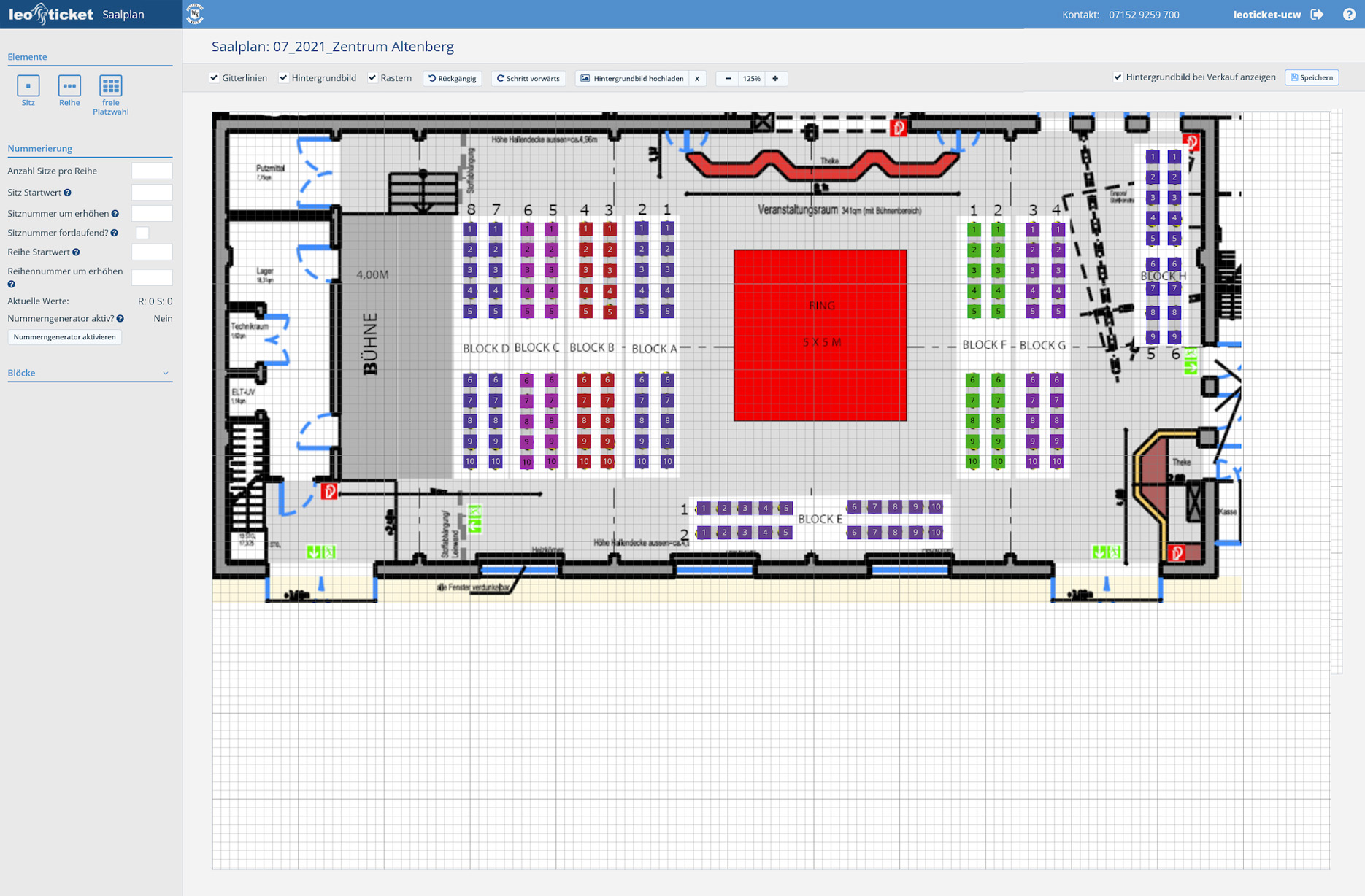Click the logout icon beside leoticket-ucw
Viewport: 1365px width, 896px height.
pyautogui.click(x=1317, y=15)
